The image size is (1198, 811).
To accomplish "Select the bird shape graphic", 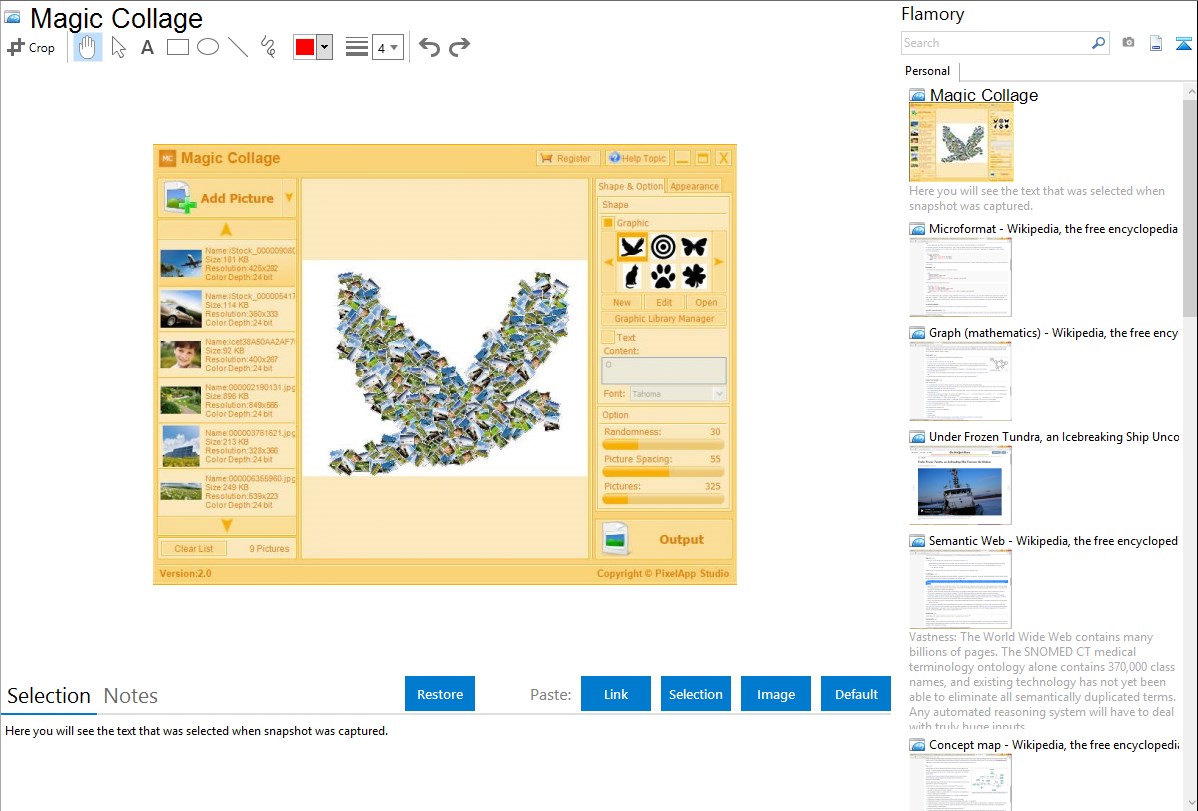I will (633, 247).
